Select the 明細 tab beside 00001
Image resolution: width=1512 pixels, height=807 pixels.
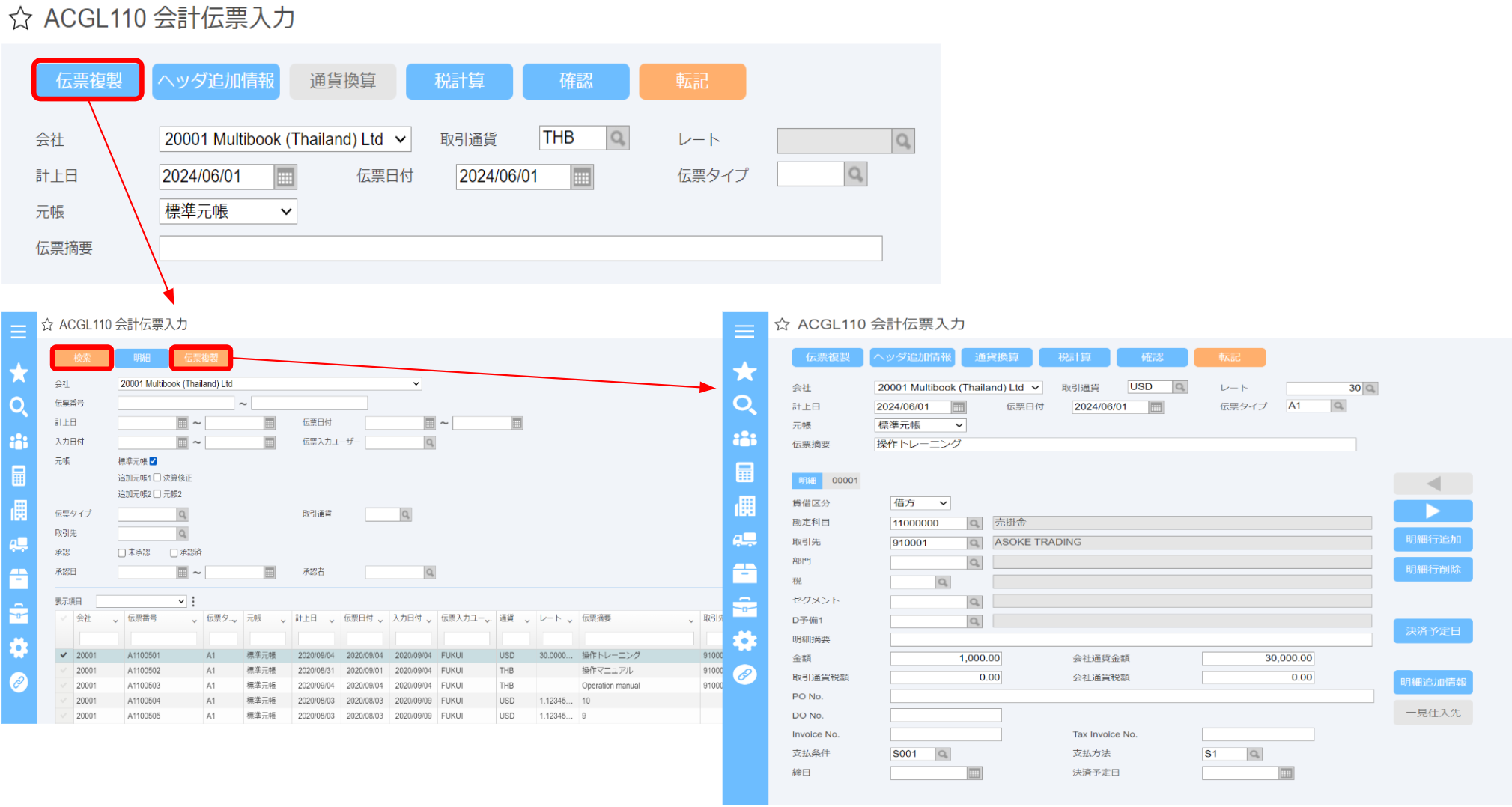[807, 481]
